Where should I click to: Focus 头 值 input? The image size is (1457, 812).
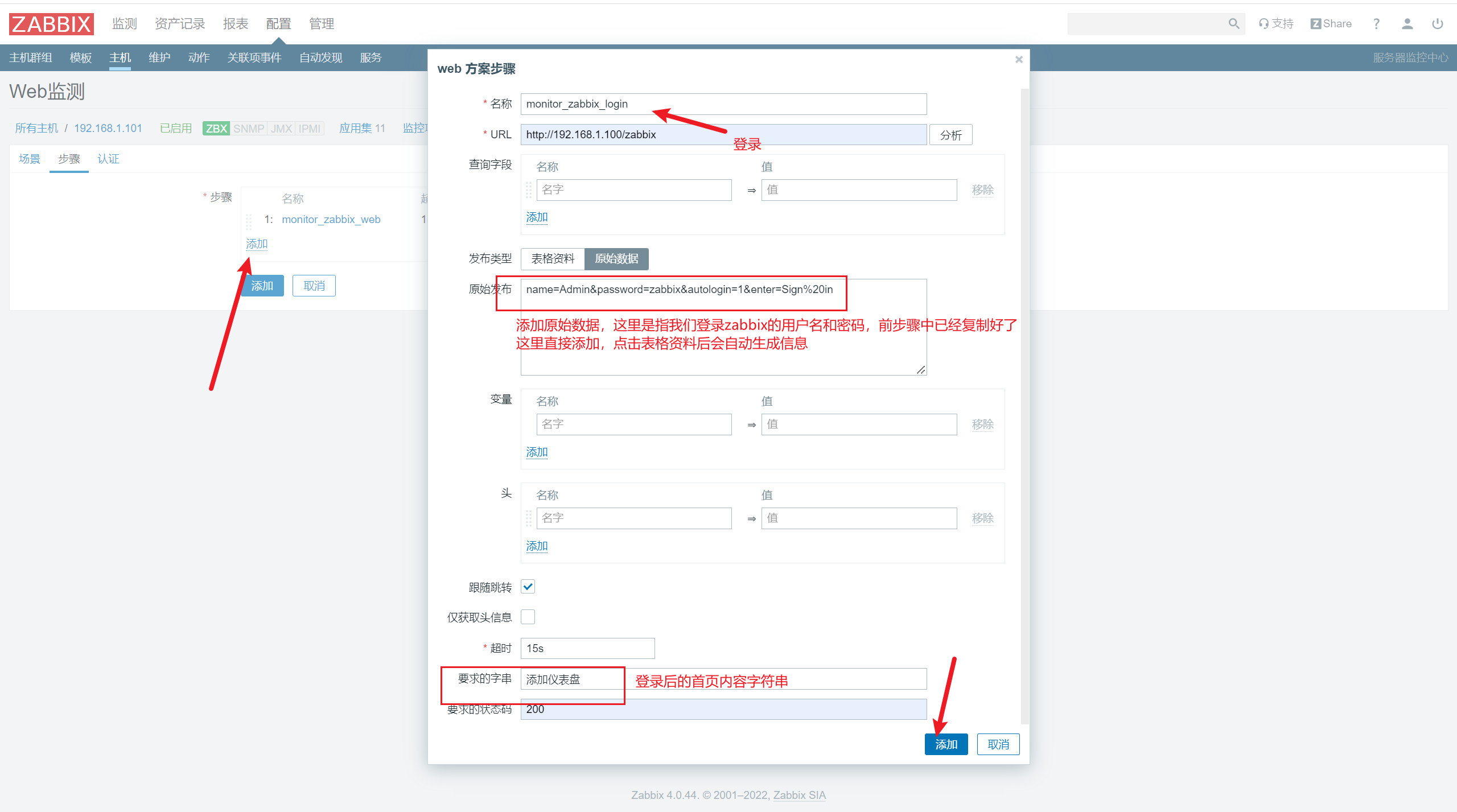(x=859, y=518)
